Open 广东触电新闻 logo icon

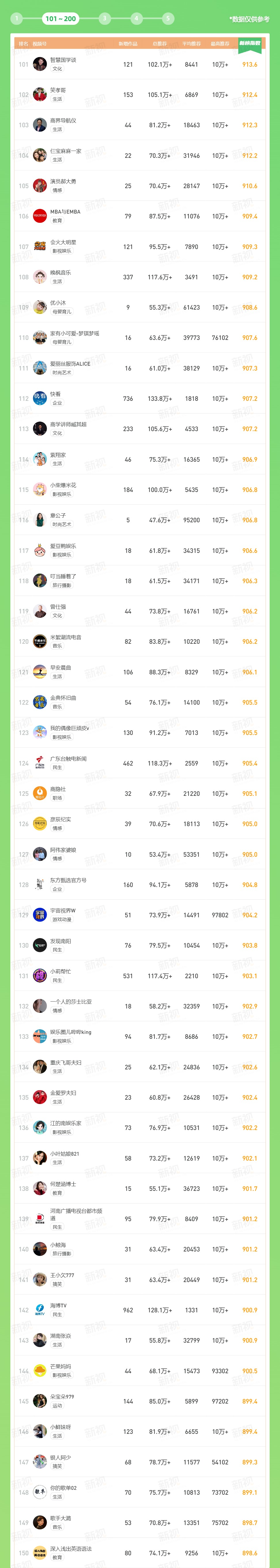coord(40,763)
